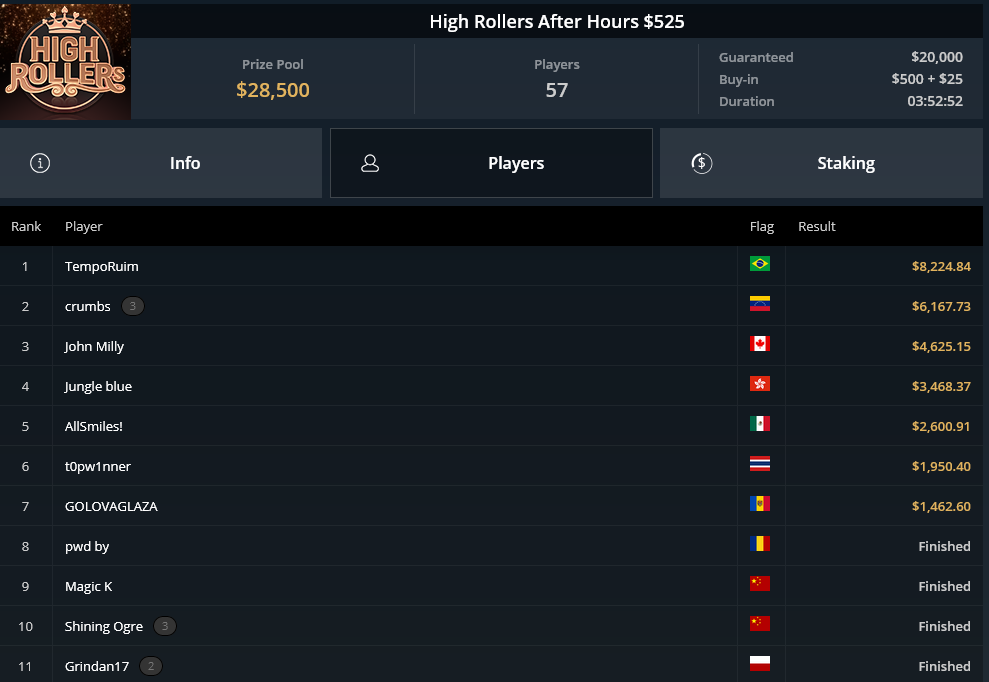Click the Hong Kong flag beside Jungle blue

point(761,384)
